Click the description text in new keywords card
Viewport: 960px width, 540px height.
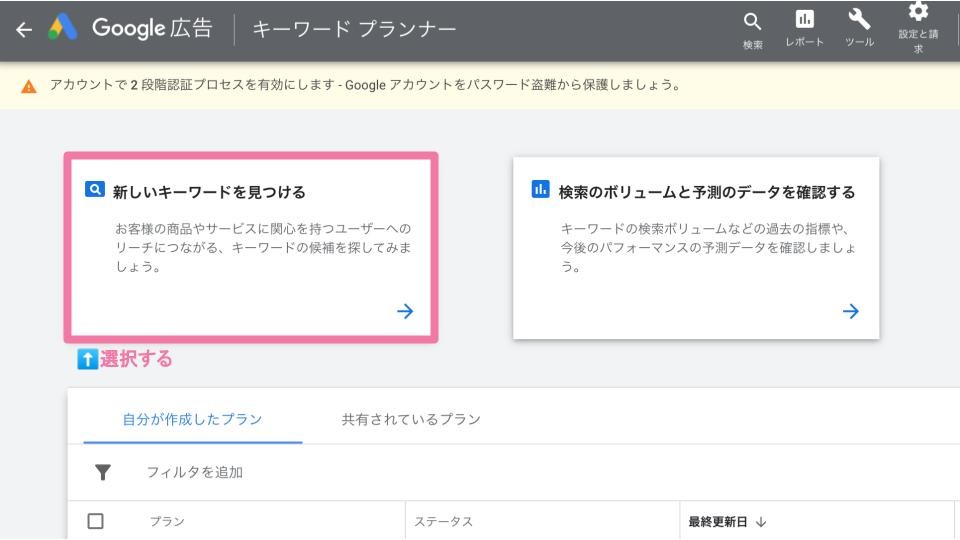coord(263,247)
